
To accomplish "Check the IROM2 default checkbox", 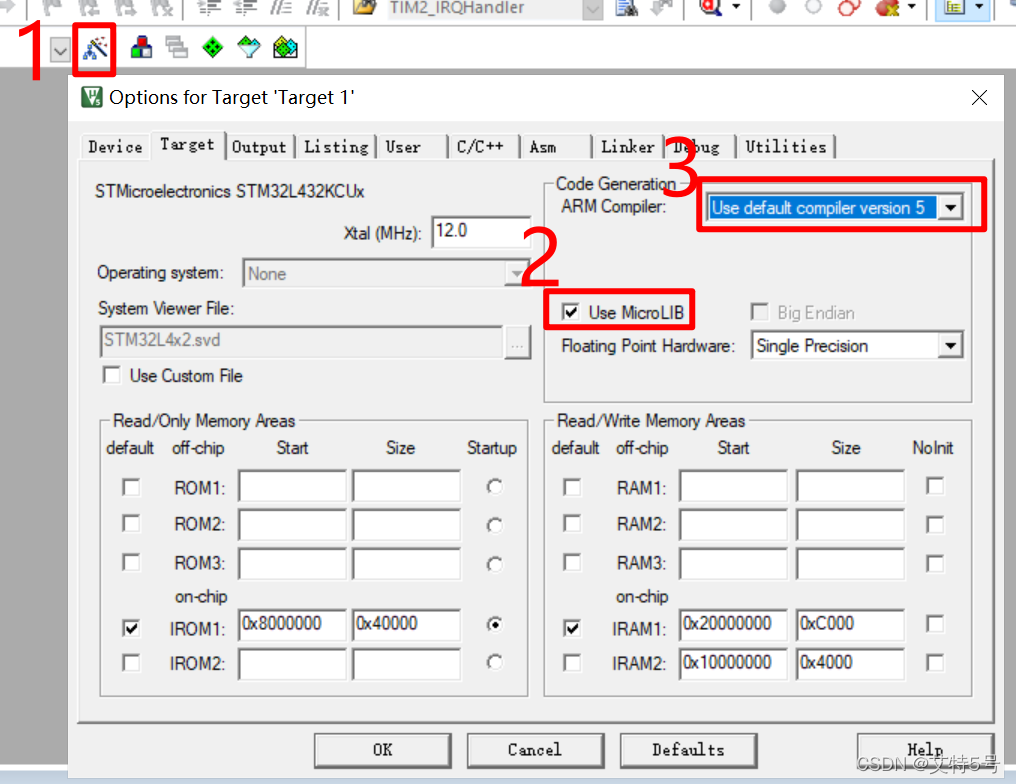I will coord(131,663).
